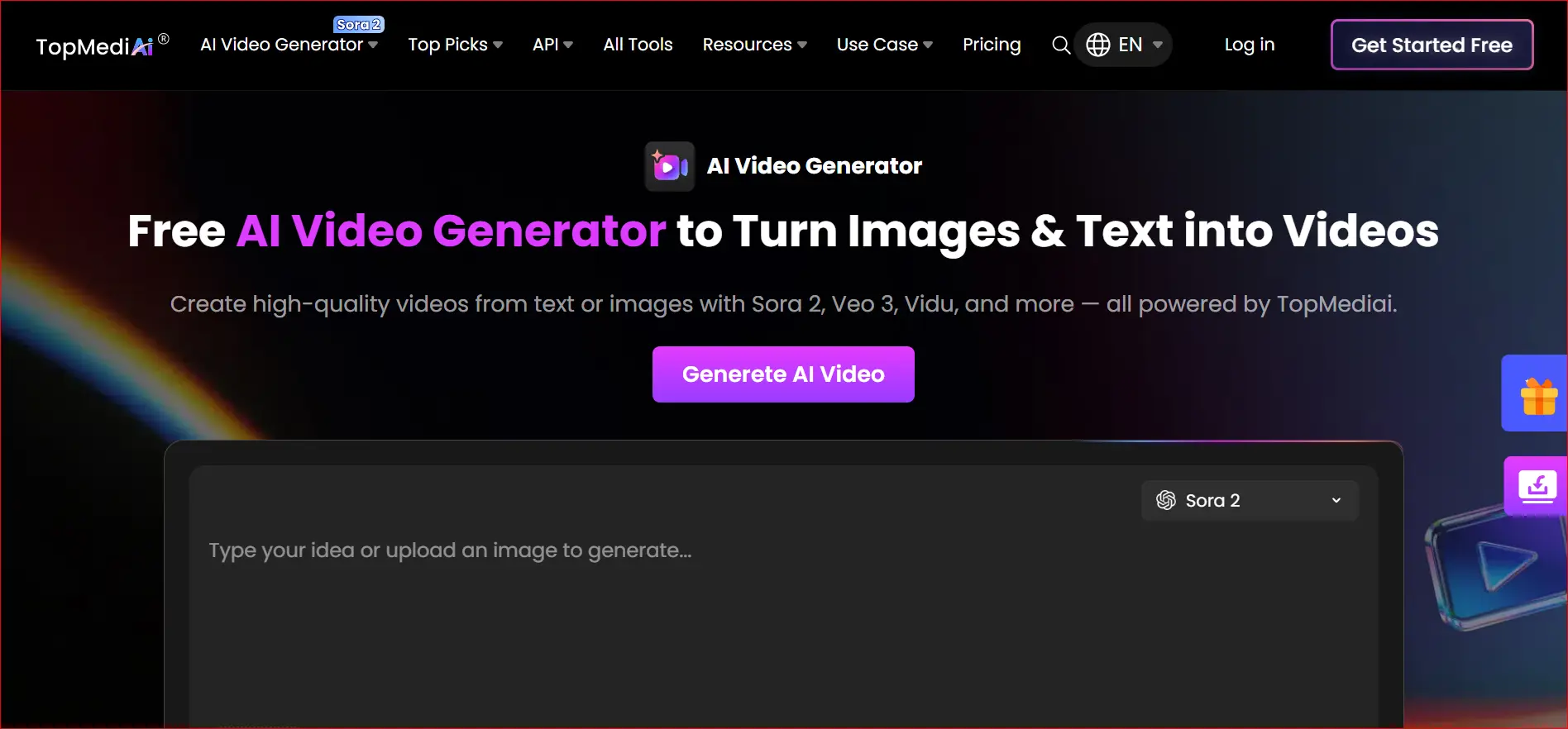1568x729 pixels.
Task: Open the Sora 2 model dropdown
Action: pos(1250,500)
